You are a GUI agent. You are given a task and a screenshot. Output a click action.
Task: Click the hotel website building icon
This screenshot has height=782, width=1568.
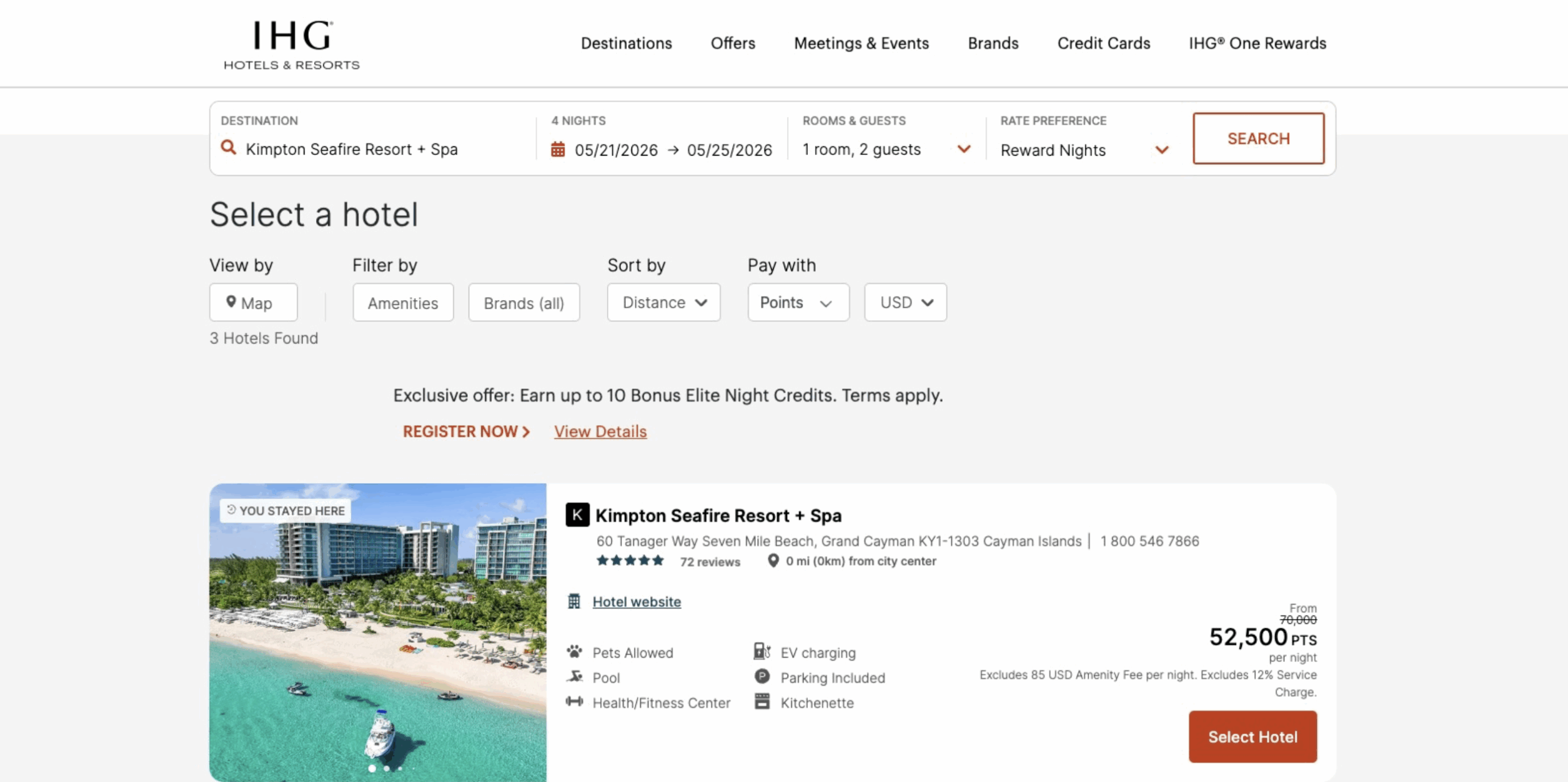tap(574, 601)
